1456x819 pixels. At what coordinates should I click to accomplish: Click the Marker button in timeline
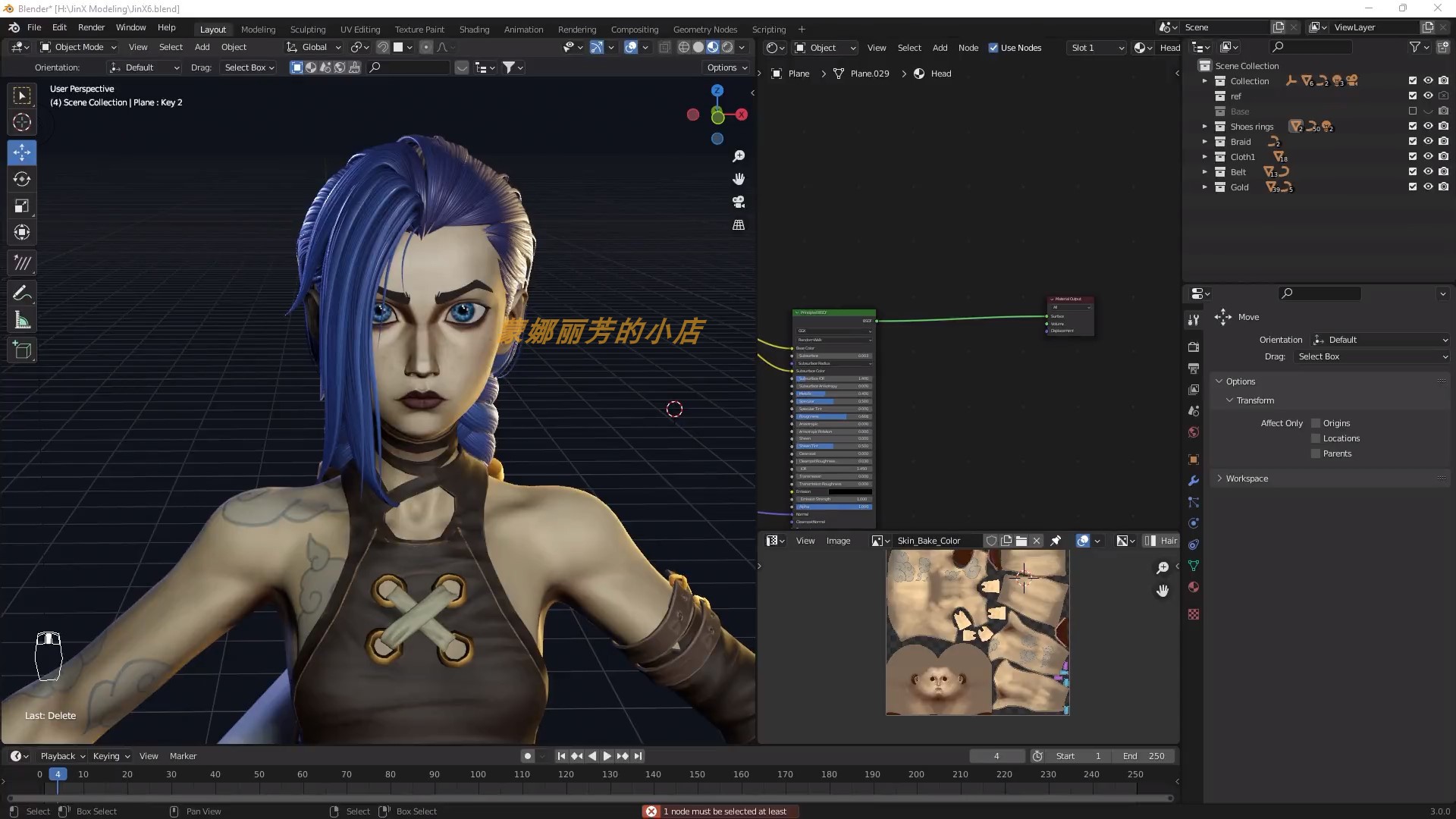[183, 756]
